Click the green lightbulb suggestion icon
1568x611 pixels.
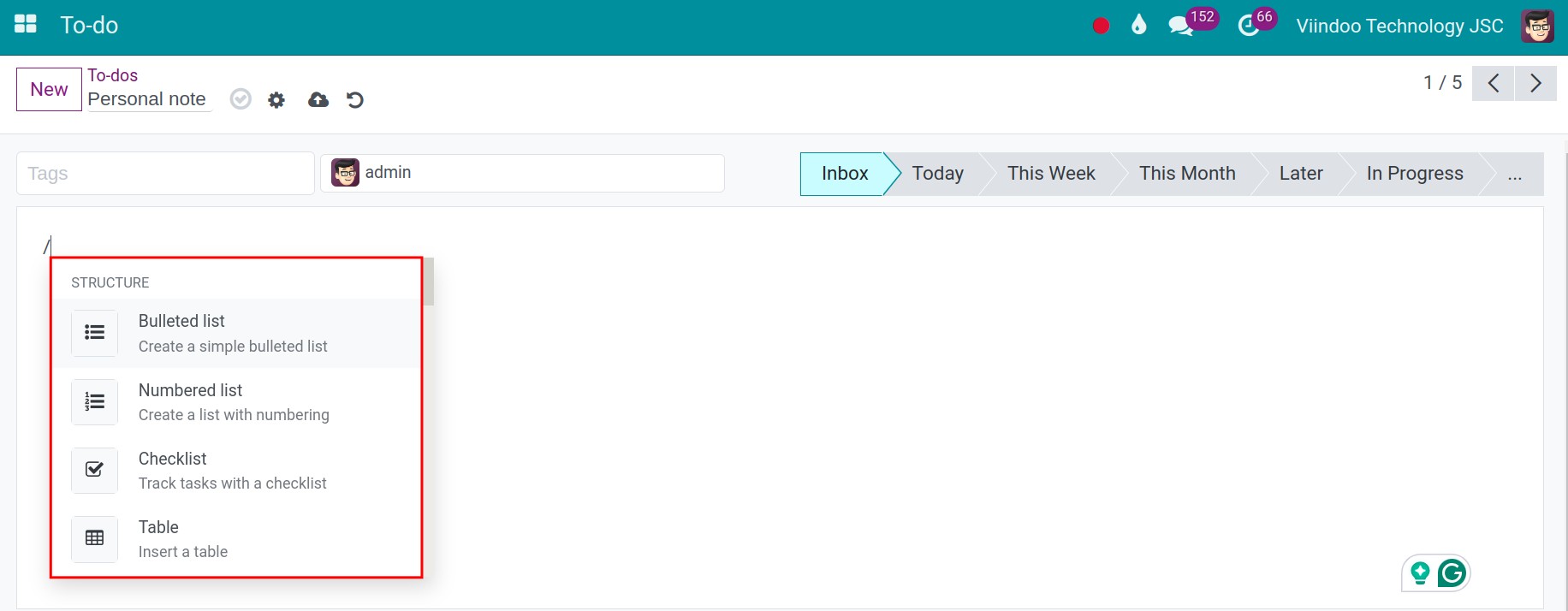(x=1420, y=573)
